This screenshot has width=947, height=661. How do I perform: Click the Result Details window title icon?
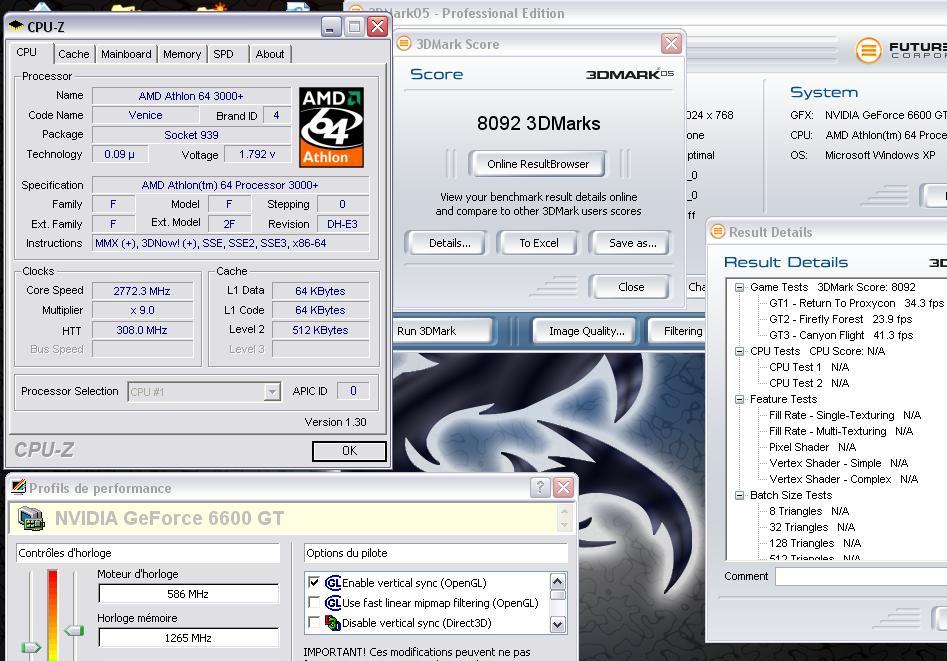pyautogui.click(x=717, y=231)
